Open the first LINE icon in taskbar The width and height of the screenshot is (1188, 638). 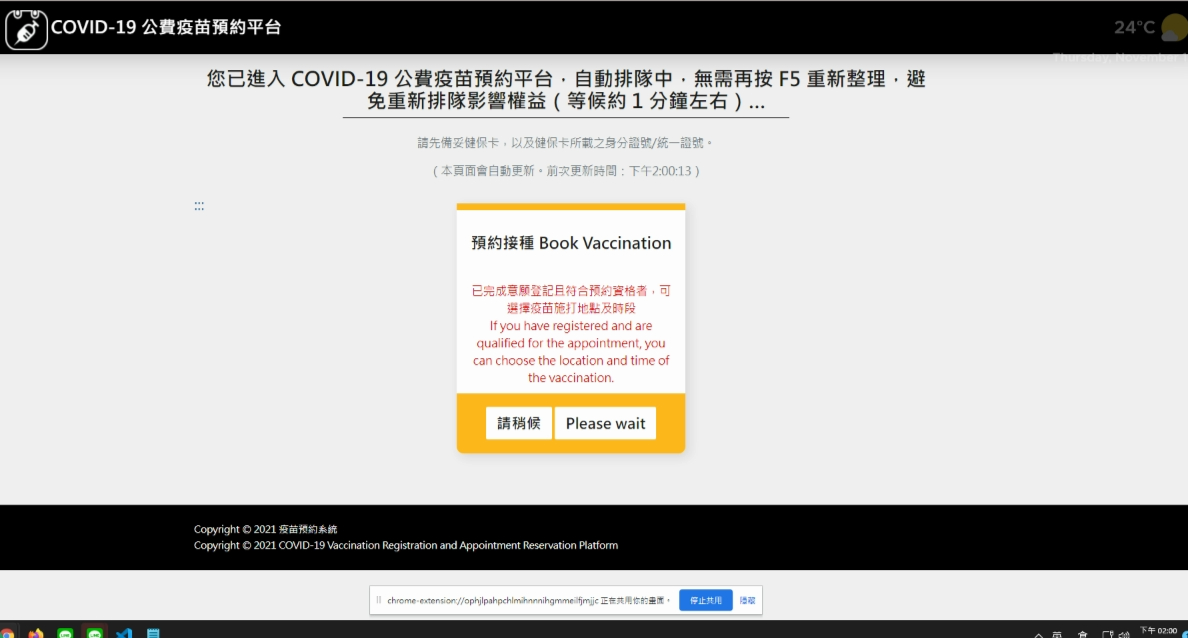click(64, 631)
